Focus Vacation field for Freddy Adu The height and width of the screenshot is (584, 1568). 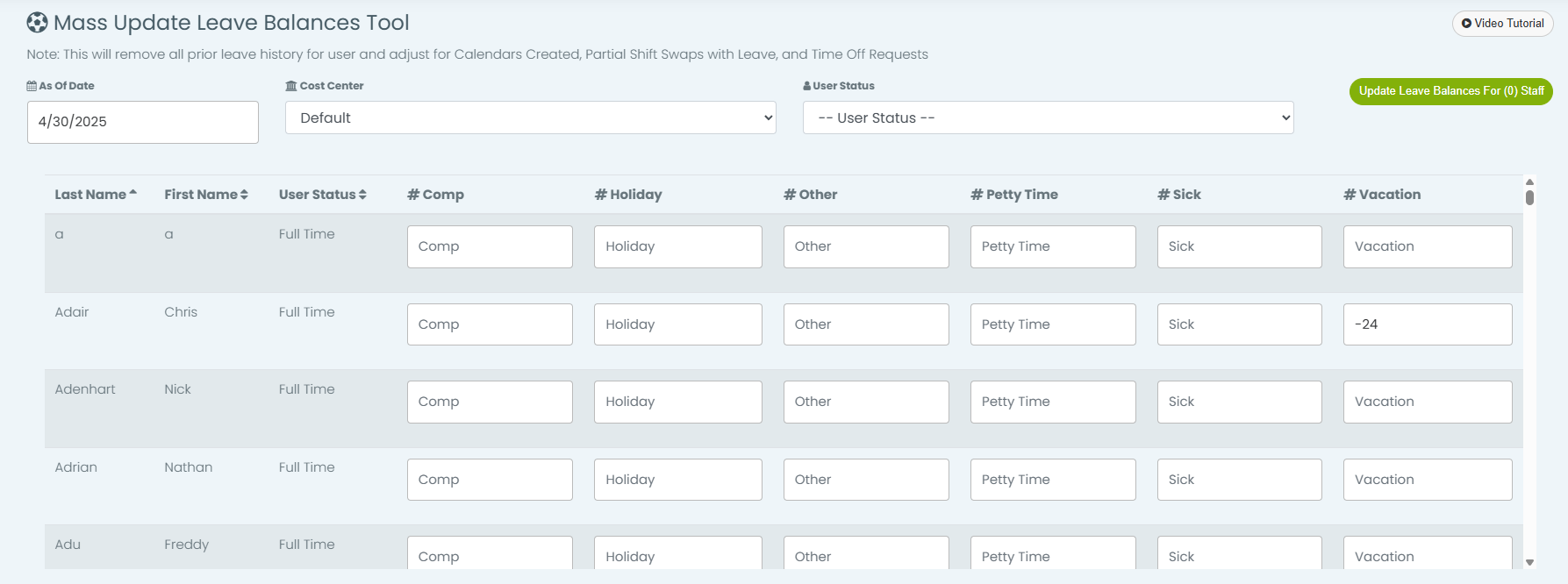tap(1428, 553)
